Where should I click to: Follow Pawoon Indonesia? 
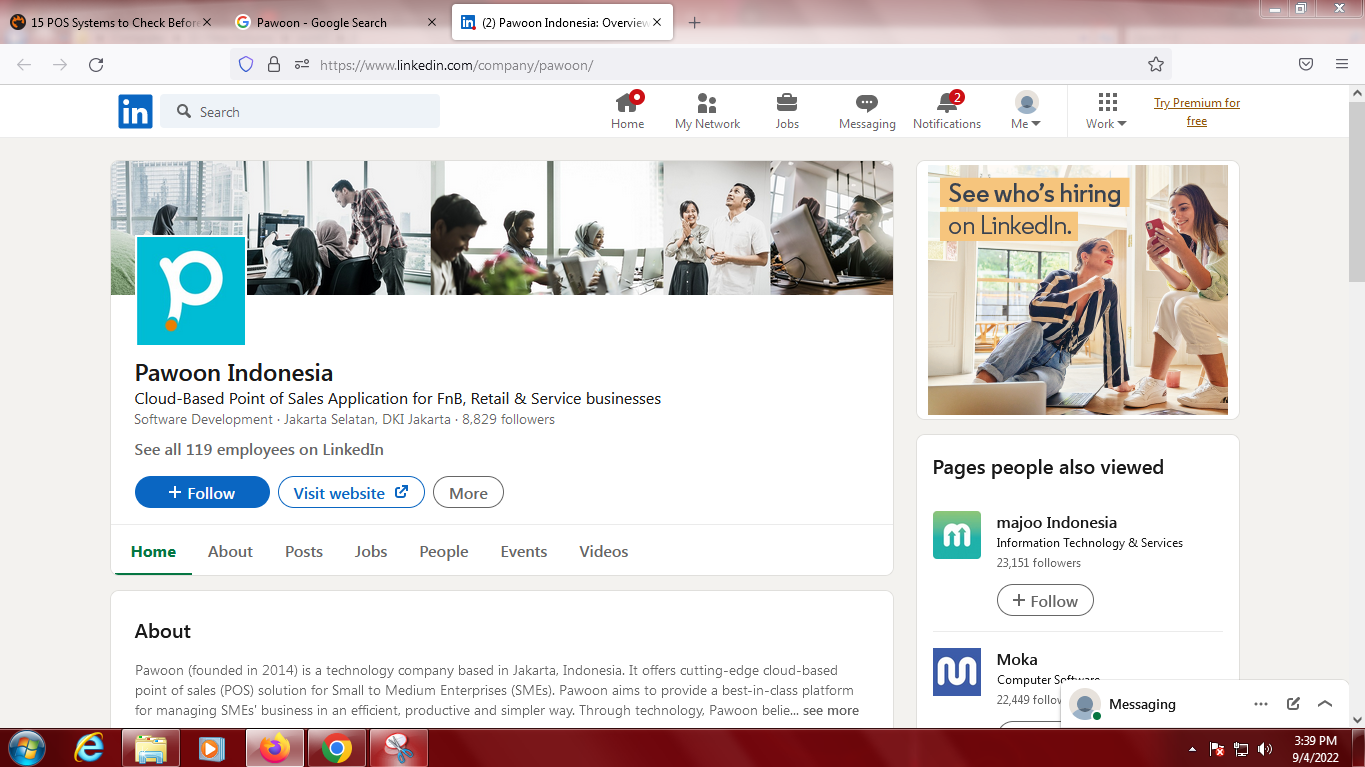coord(202,492)
